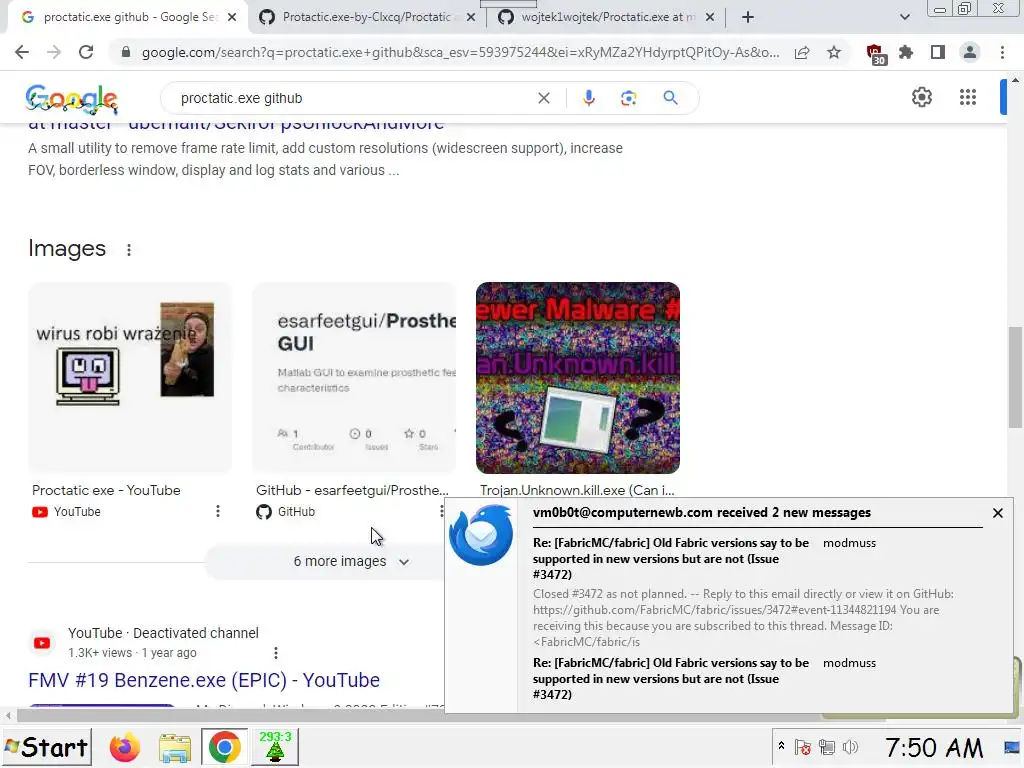Open the uBlock extension icon showing 30
This screenshot has height=768, width=1024.
pyautogui.click(x=875, y=54)
